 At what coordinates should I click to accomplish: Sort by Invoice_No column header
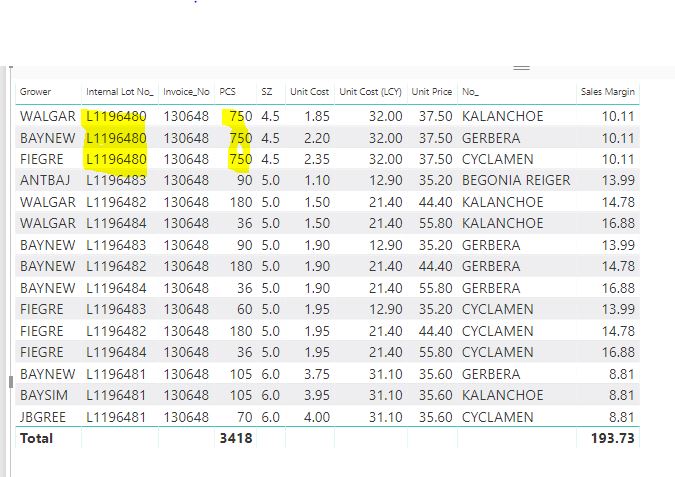[186, 92]
